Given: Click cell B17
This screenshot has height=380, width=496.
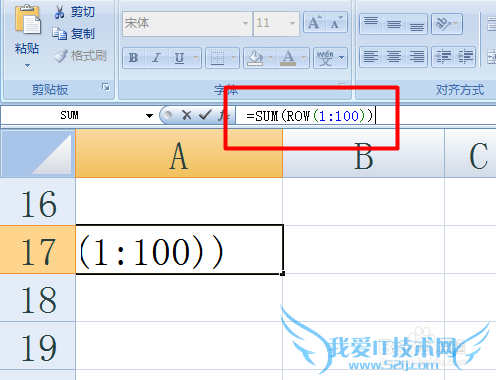Looking at the screenshot, I should click(363, 250).
